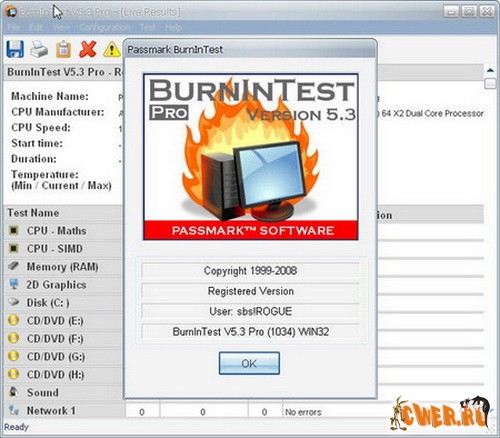Viewport: 500px width, 438px height.
Task: Select the CPU - Maths test row
Action: 63,231
